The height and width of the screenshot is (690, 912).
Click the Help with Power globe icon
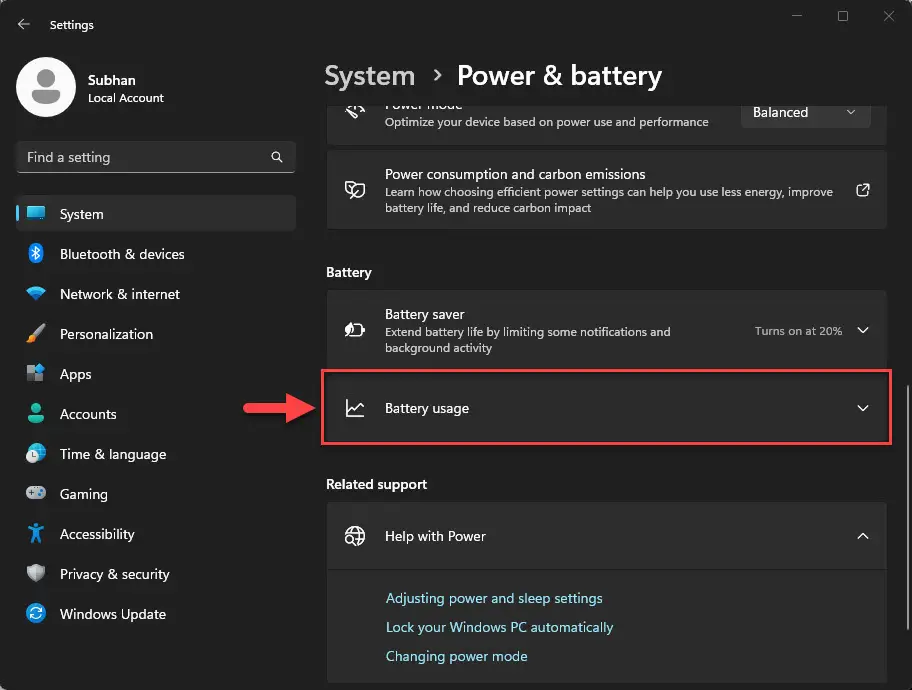click(x=355, y=536)
